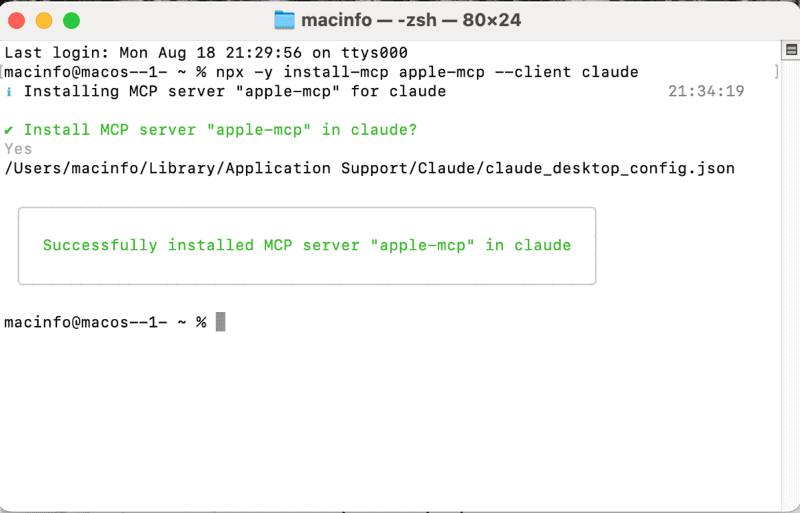Click the split pane icon at top right

click(x=789, y=51)
